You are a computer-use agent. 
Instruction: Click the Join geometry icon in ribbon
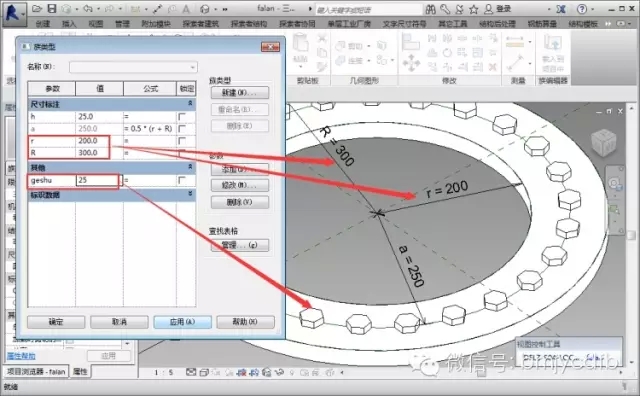[340, 61]
